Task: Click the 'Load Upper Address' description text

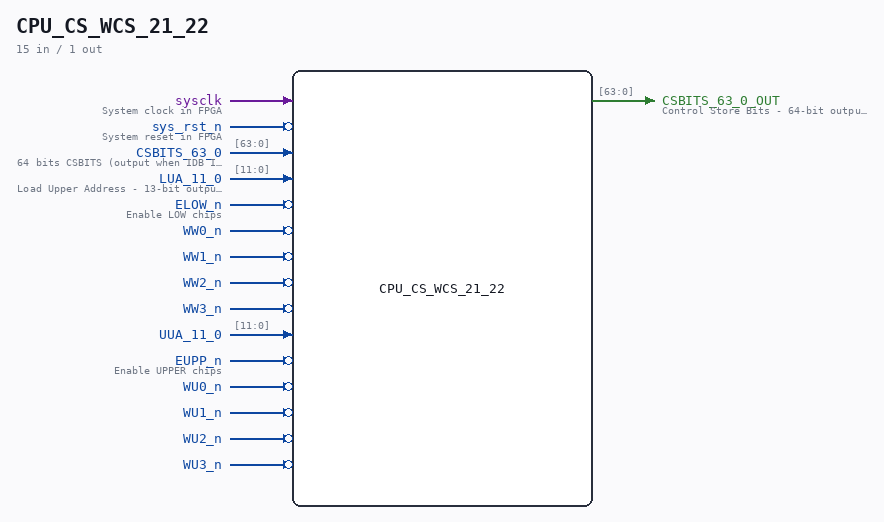Action: tap(120, 189)
